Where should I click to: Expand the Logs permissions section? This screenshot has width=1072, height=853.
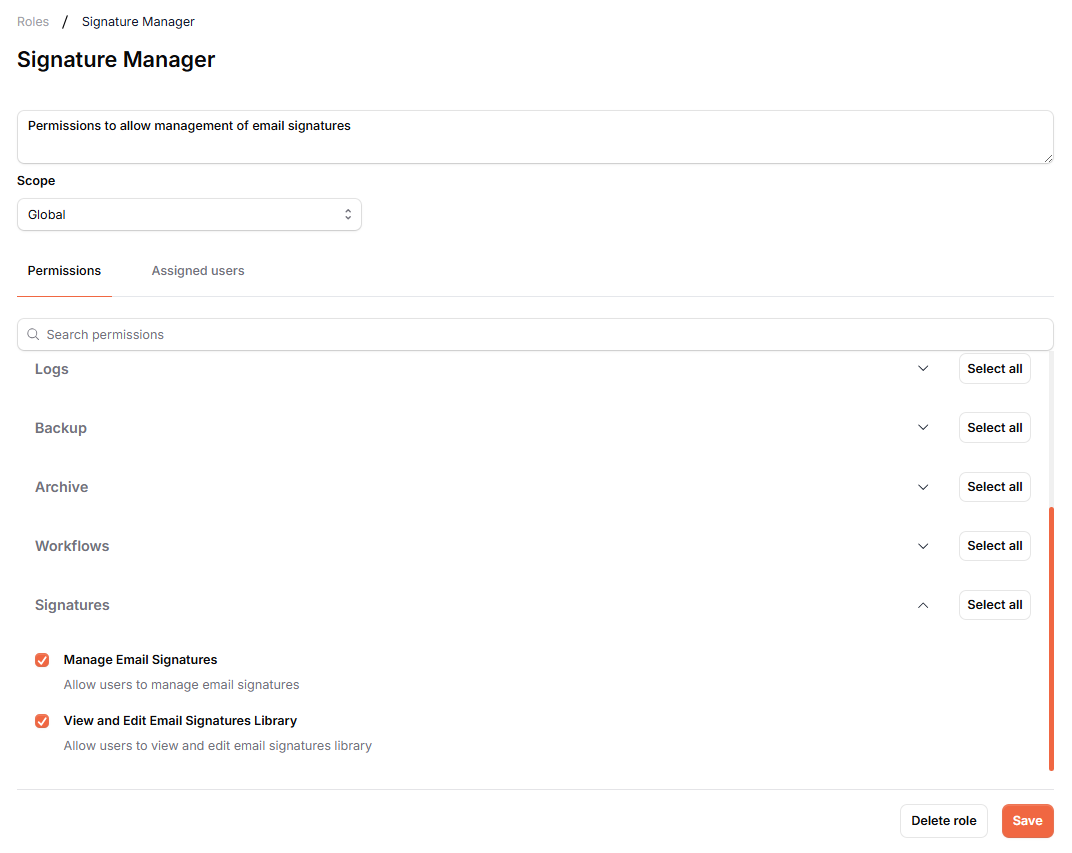pos(923,368)
